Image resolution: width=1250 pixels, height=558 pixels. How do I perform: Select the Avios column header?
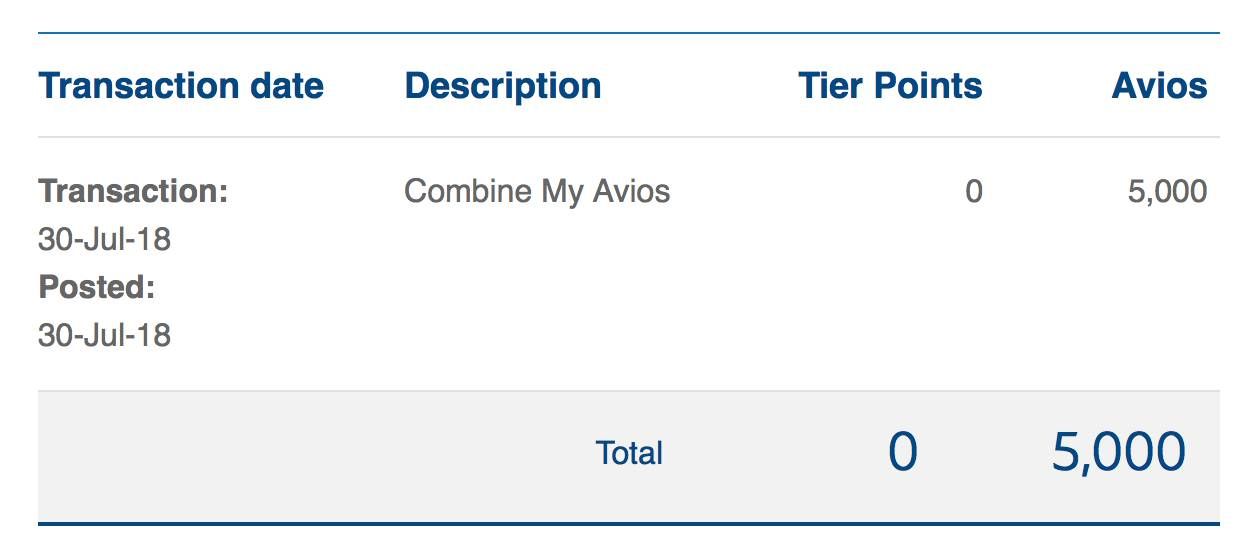point(1159,86)
